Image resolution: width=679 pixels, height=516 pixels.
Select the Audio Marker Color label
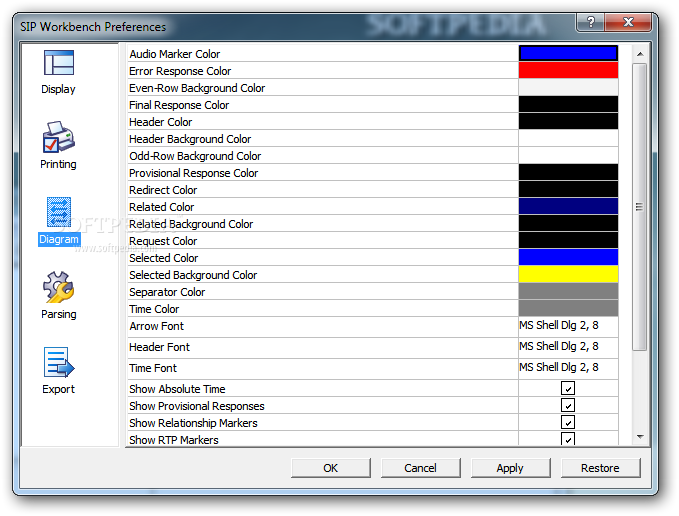tap(175, 54)
